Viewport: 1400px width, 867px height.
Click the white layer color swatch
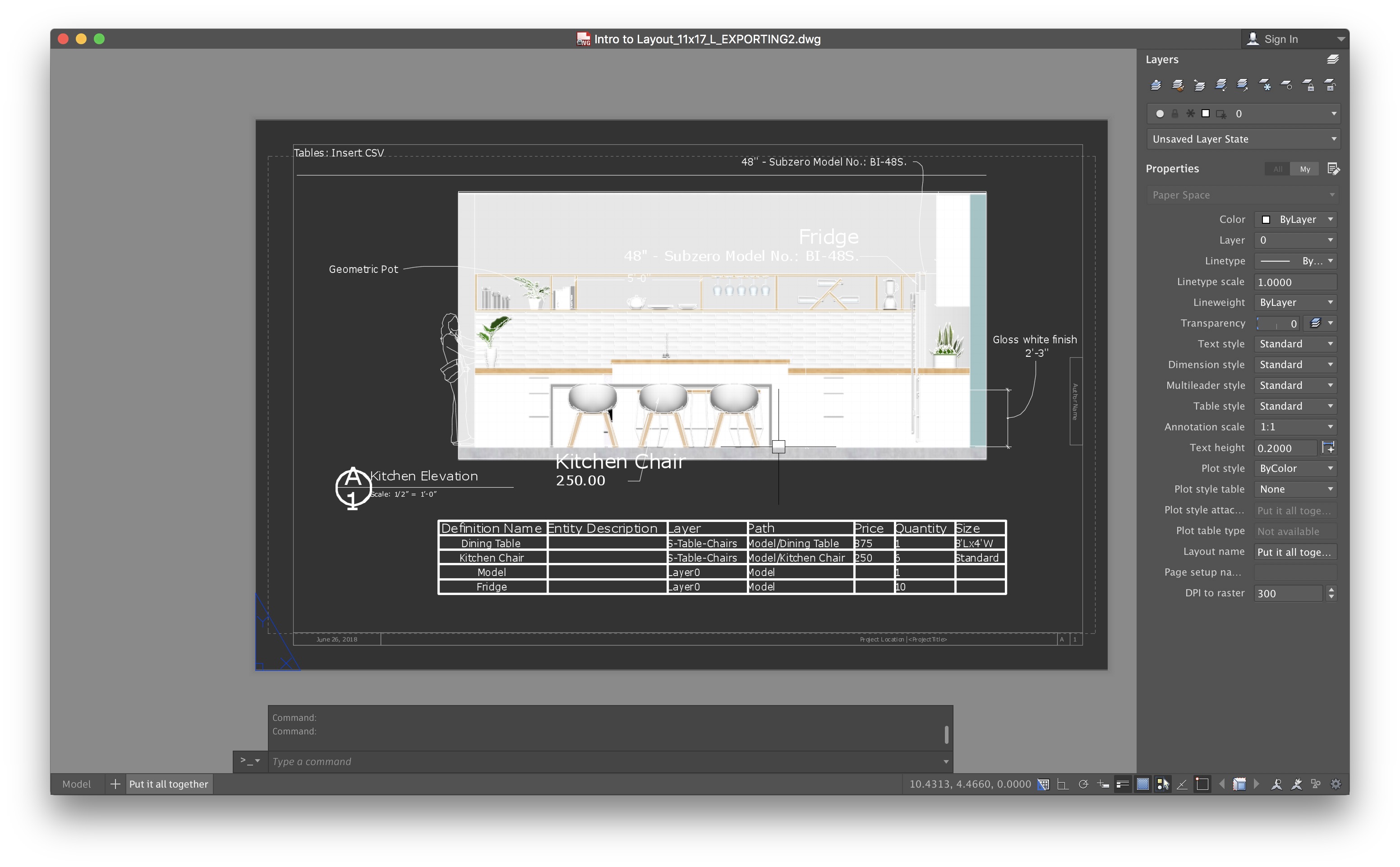[1206, 114]
